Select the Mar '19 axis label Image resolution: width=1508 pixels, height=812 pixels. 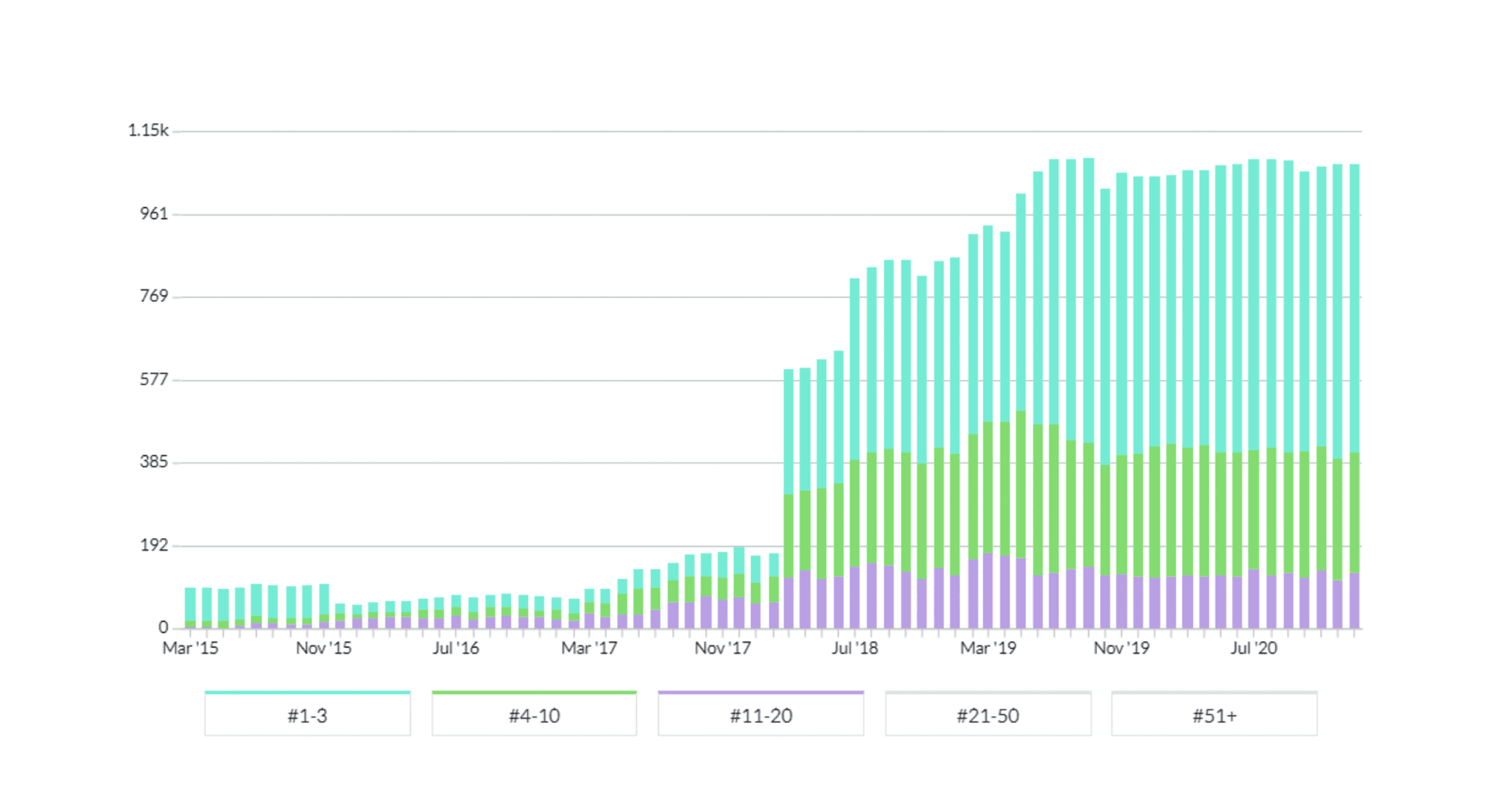click(987, 648)
